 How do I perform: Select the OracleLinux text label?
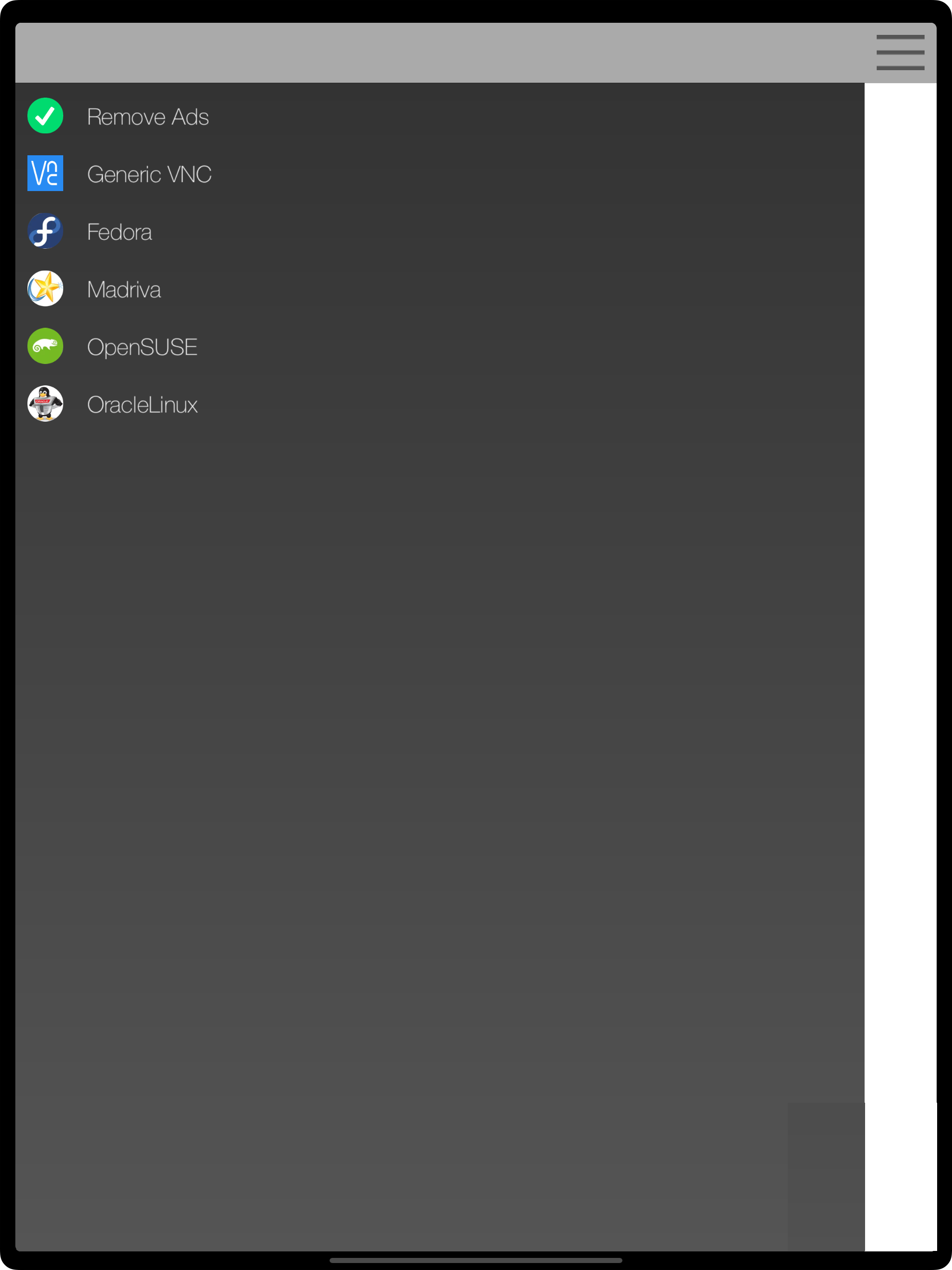pyautogui.click(x=142, y=405)
